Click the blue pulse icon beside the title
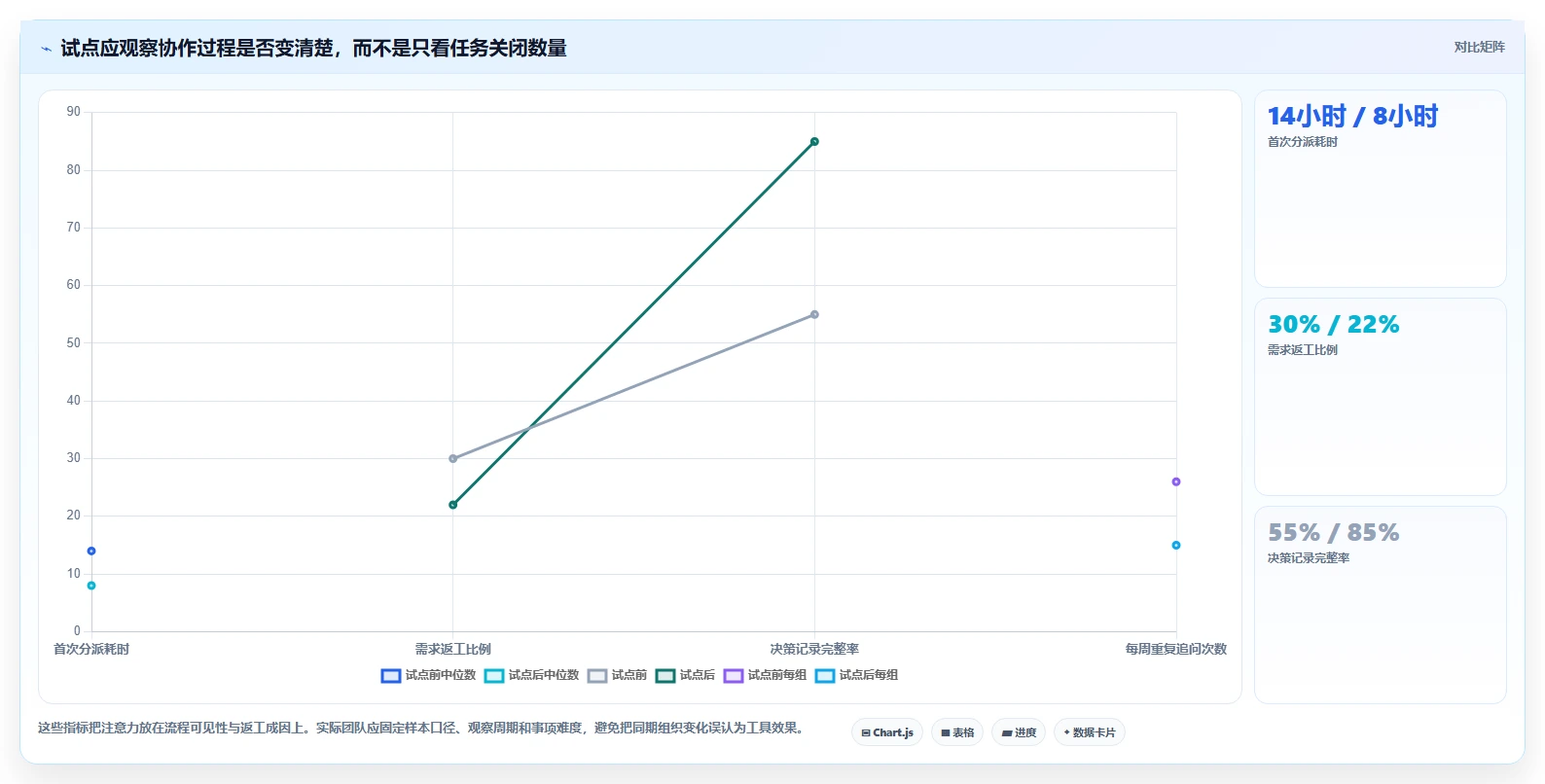The width and height of the screenshot is (1545, 784). click(x=46, y=49)
